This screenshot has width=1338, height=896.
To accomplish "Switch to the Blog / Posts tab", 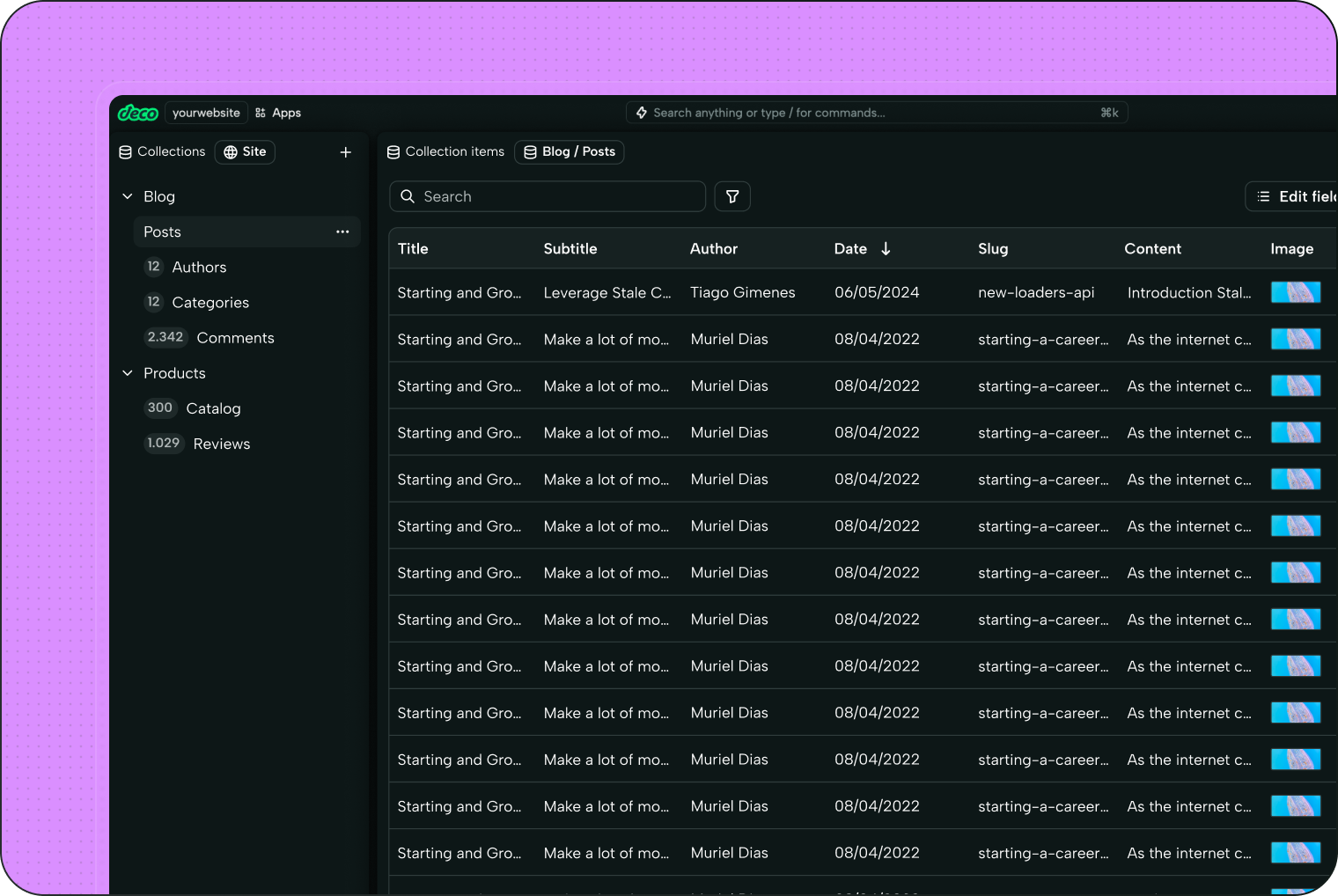I will pyautogui.click(x=569, y=151).
